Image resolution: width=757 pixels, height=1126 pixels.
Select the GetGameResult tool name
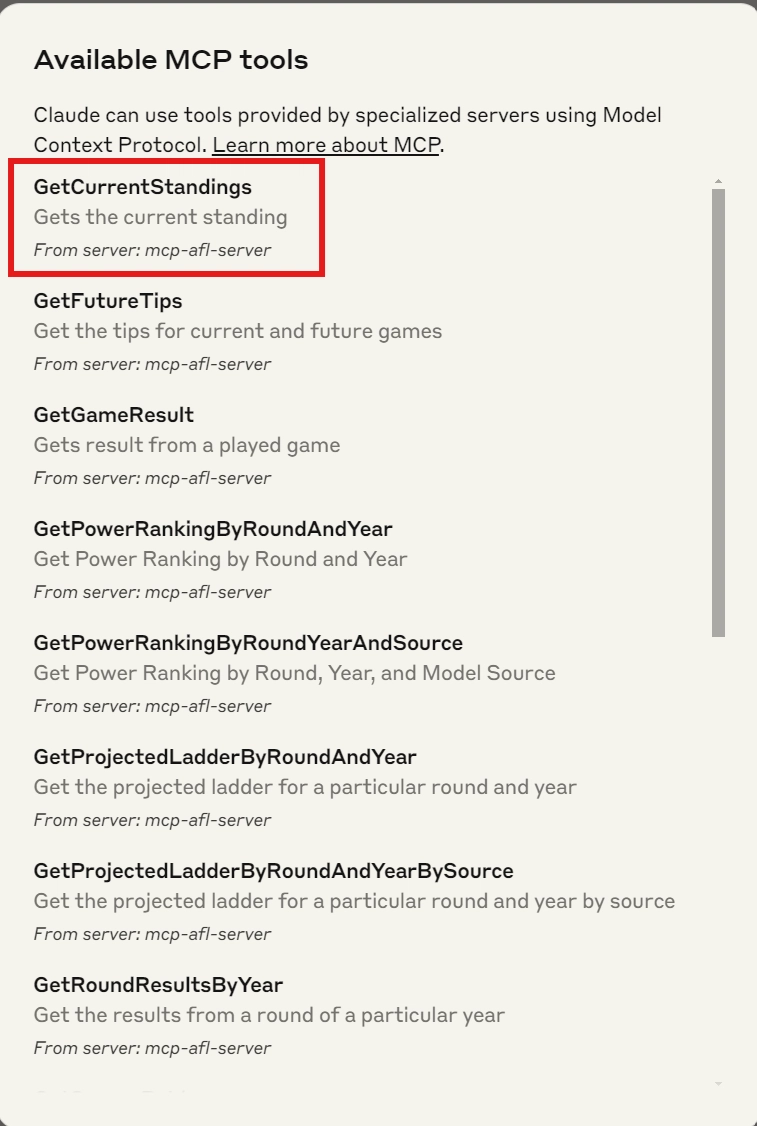click(x=113, y=415)
